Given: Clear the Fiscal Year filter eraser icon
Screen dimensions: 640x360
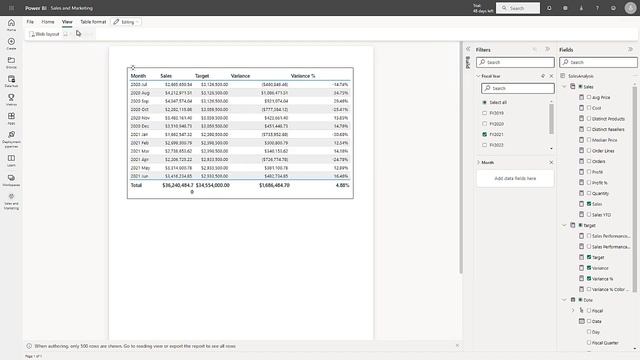Looking at the screenshot, I should tap(543, 76).
